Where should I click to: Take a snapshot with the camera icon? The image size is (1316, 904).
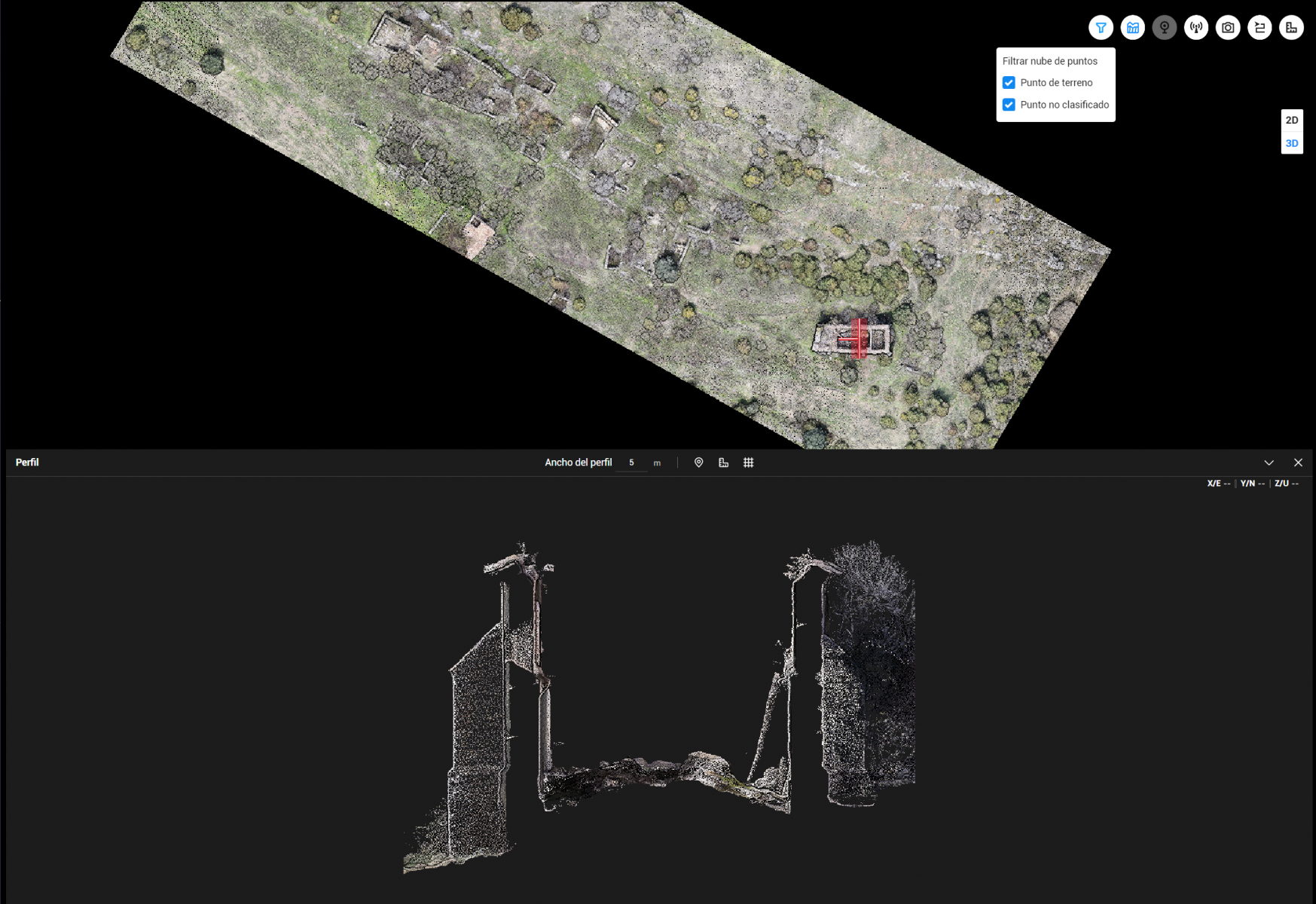(x=1228, y=28)
